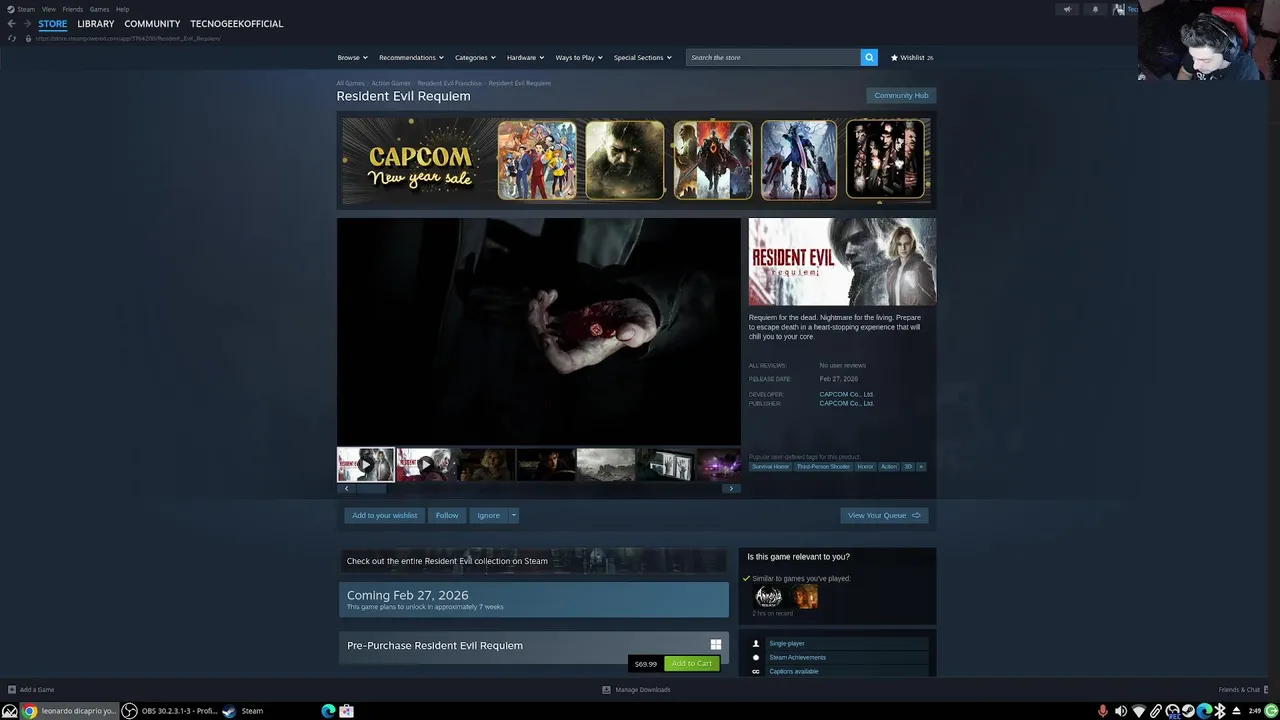The height and width of the screenshot is (720, 1280).
Task: Click the media strip left arrow
Action: pos(346,488)
